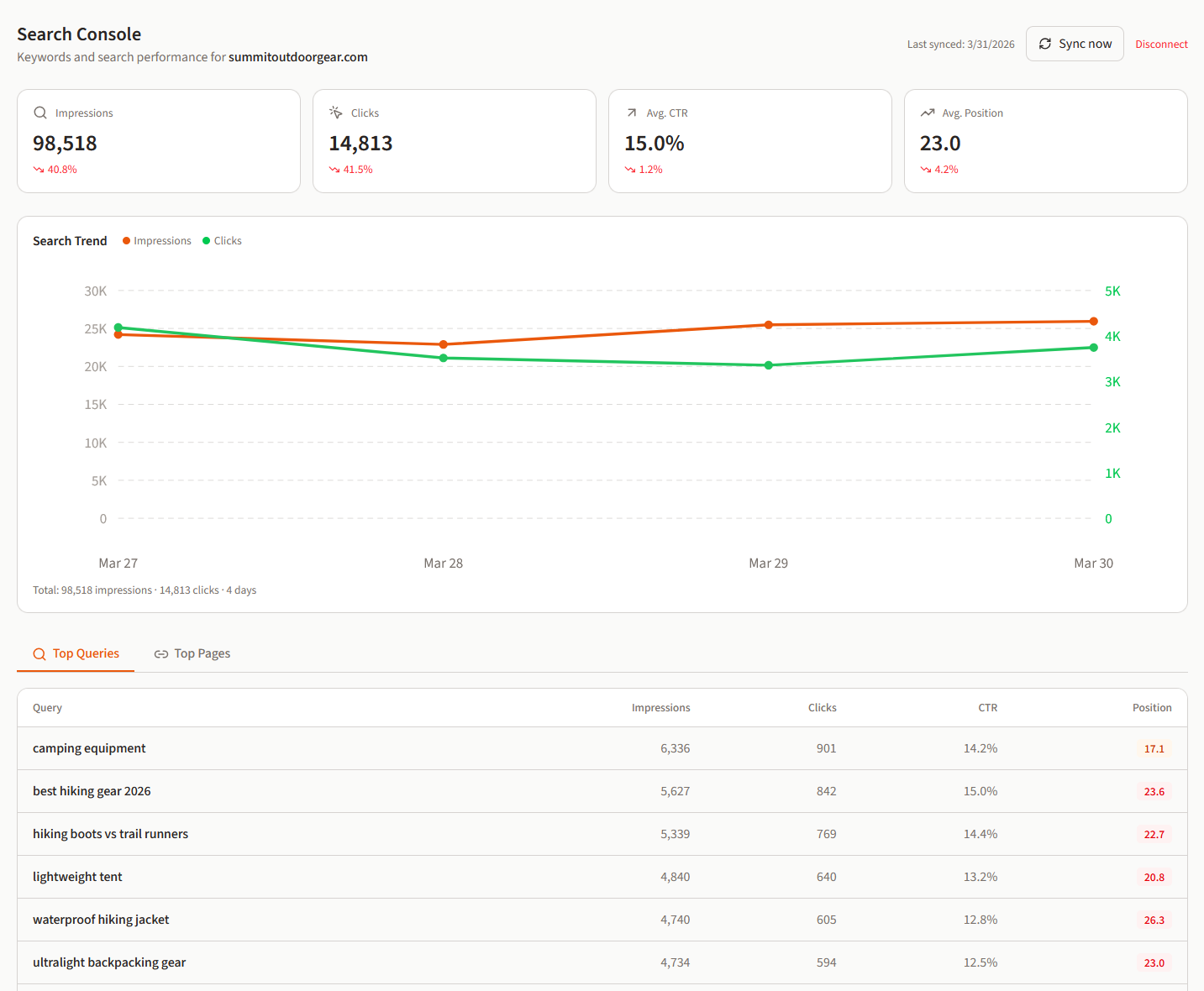Click the link icon beside Top Pages
The height and width of the screenshot is (991, 1204).
click(160, 653)
